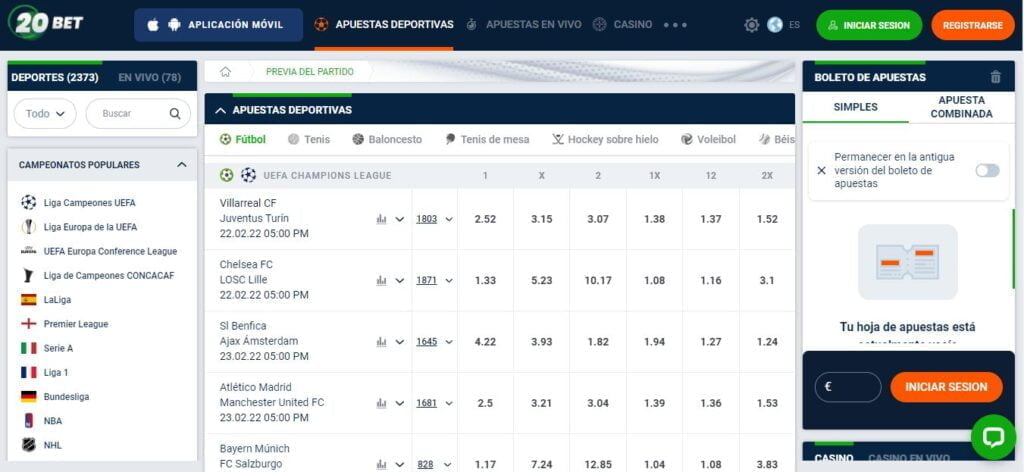Close the old bet slip version notice
This screenshot has height=472, width=1024.
pos(821,171)
